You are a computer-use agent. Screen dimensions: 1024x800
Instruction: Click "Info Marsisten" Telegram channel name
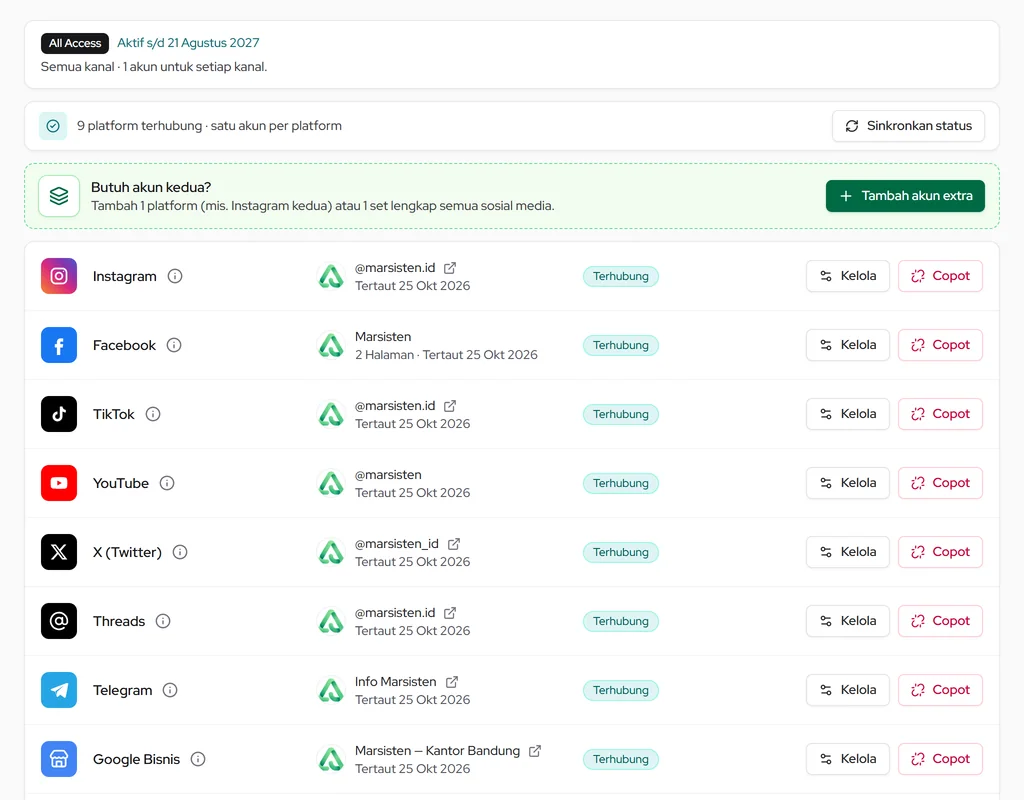click(x=396, y=682)
